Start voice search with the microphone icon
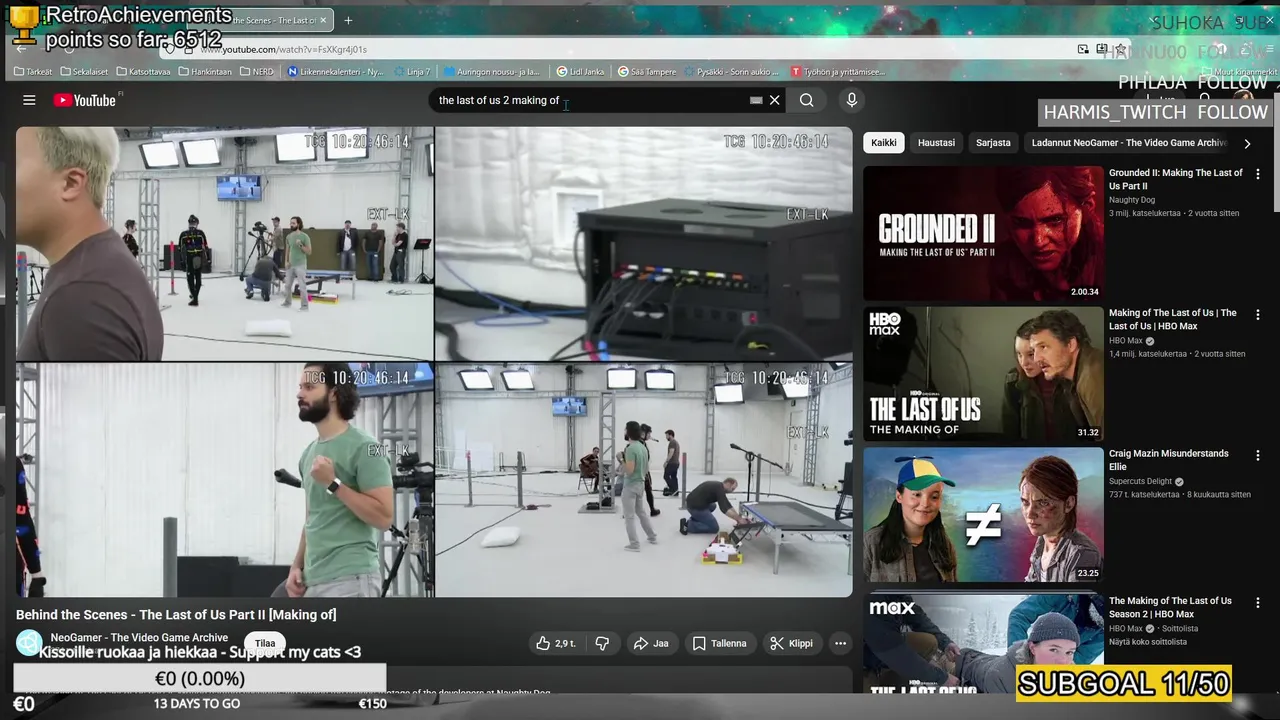The image size is (1280, 720). coord(852,100)
